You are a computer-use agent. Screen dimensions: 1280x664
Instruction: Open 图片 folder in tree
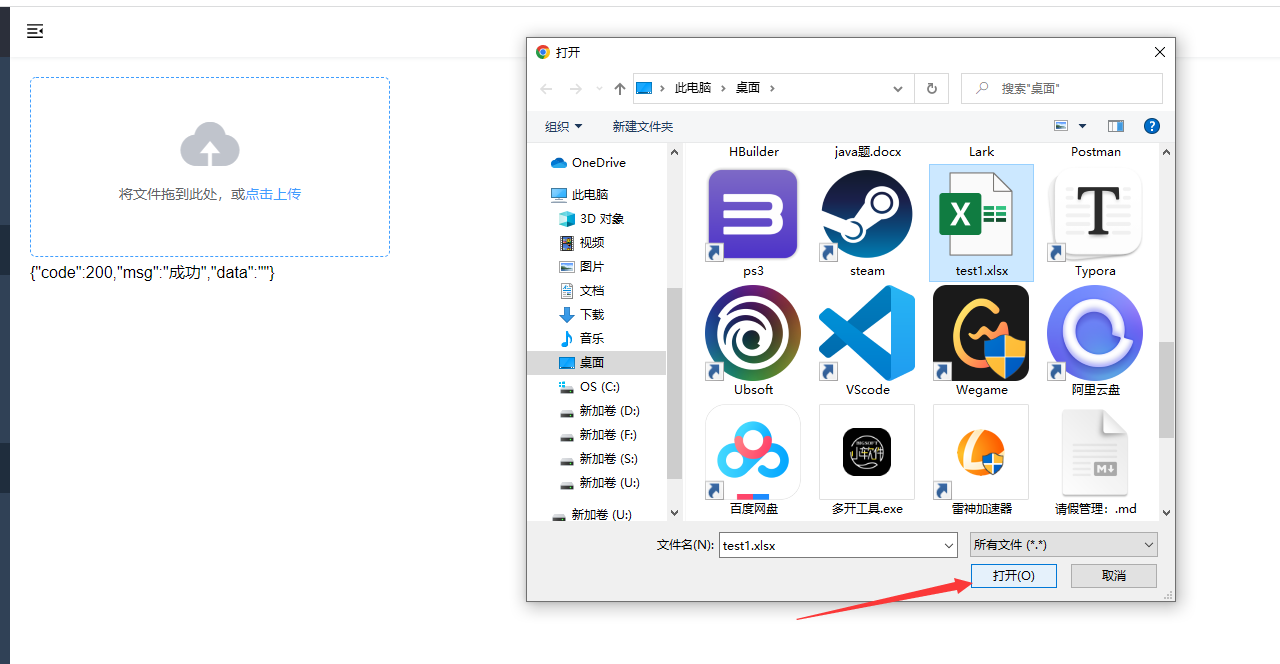[582, 267]
